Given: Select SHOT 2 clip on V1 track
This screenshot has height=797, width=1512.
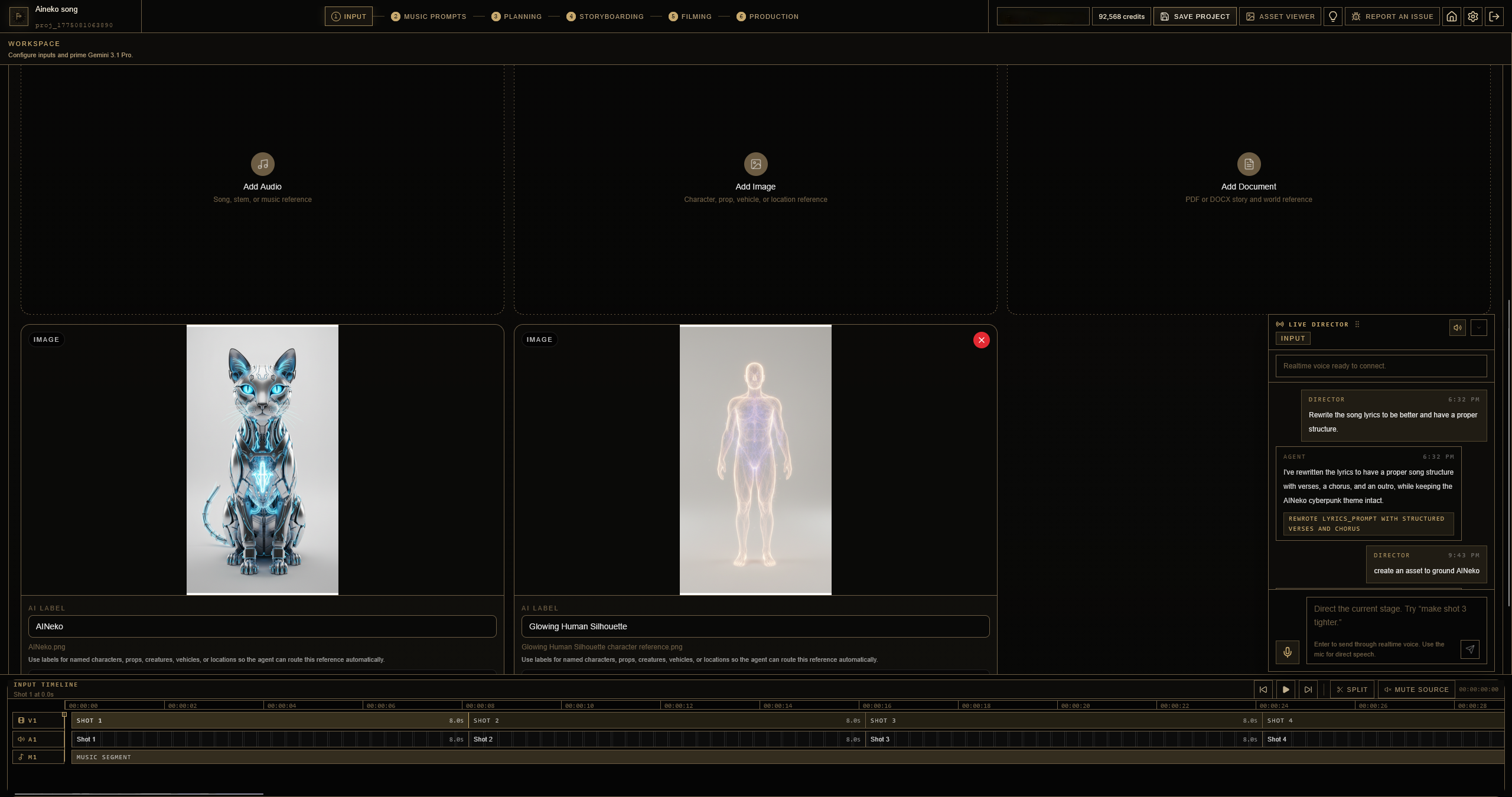Looking at the screenshot, I should pos(667,720).
